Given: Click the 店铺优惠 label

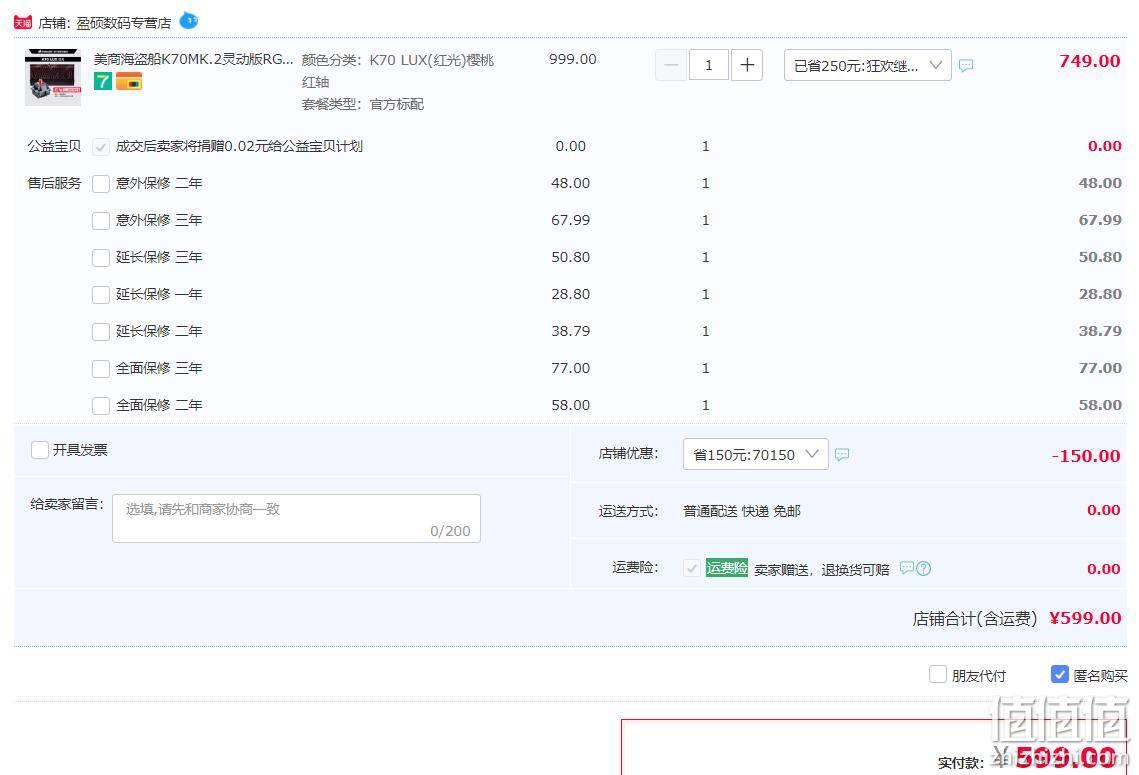Looking at the screenshot, I should point(628,454).
